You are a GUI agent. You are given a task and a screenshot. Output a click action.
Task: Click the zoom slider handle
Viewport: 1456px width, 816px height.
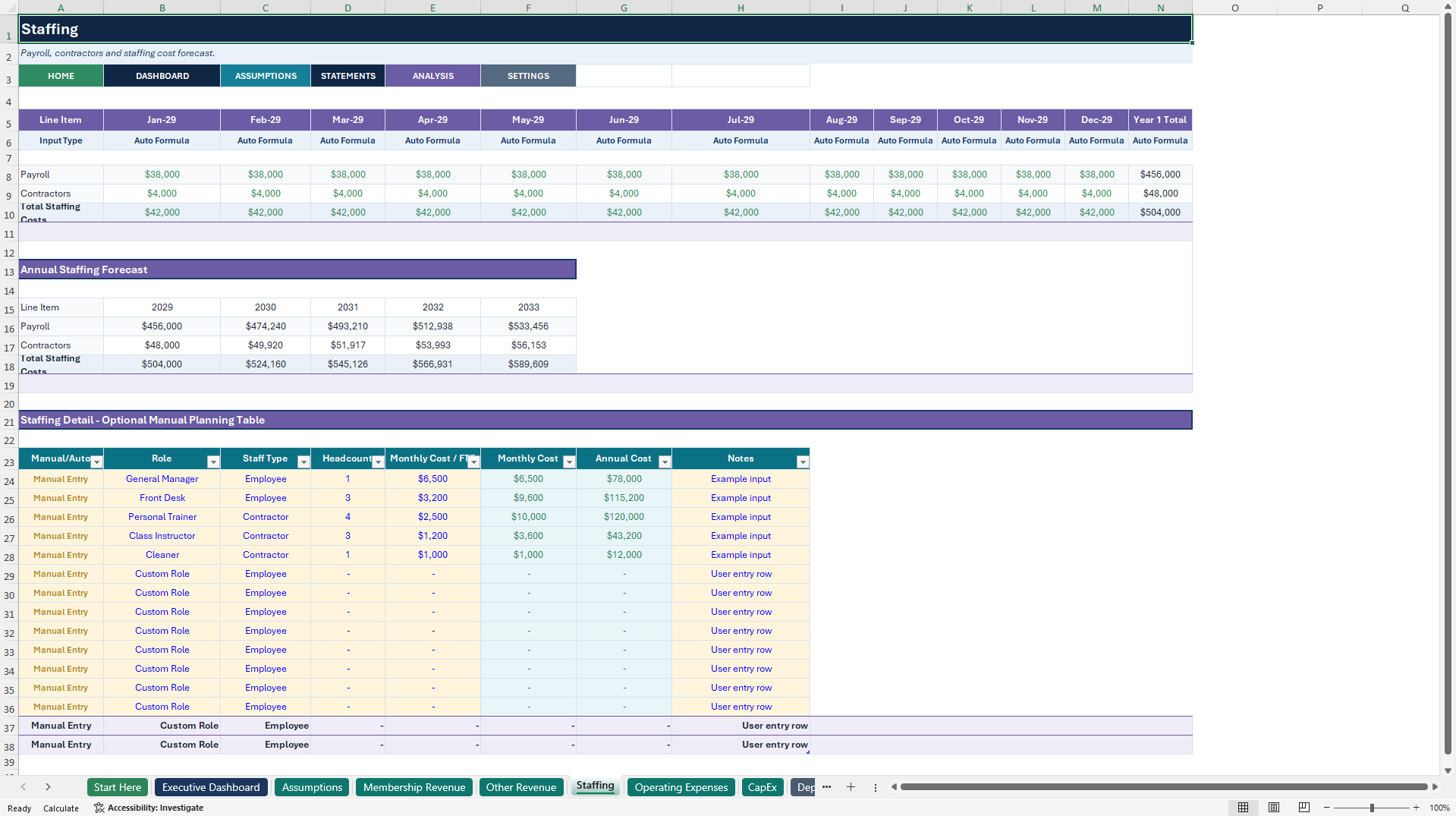click(x=1372, y=808)
